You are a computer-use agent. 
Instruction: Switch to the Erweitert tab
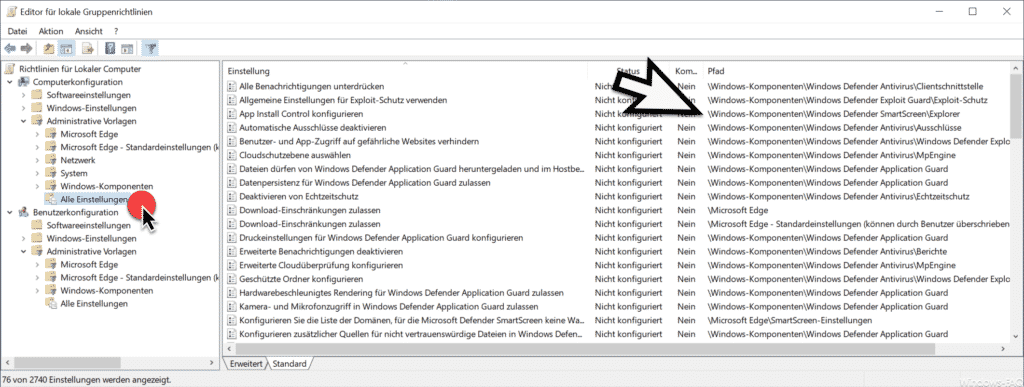246,363
